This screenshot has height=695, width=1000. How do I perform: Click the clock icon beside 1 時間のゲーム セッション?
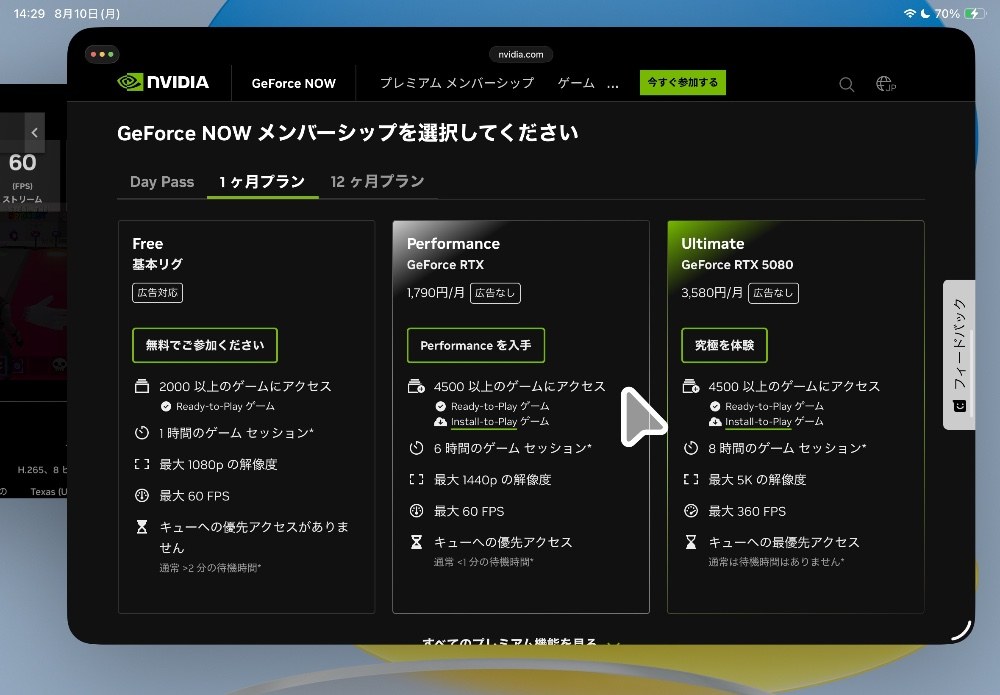(142, 433)
